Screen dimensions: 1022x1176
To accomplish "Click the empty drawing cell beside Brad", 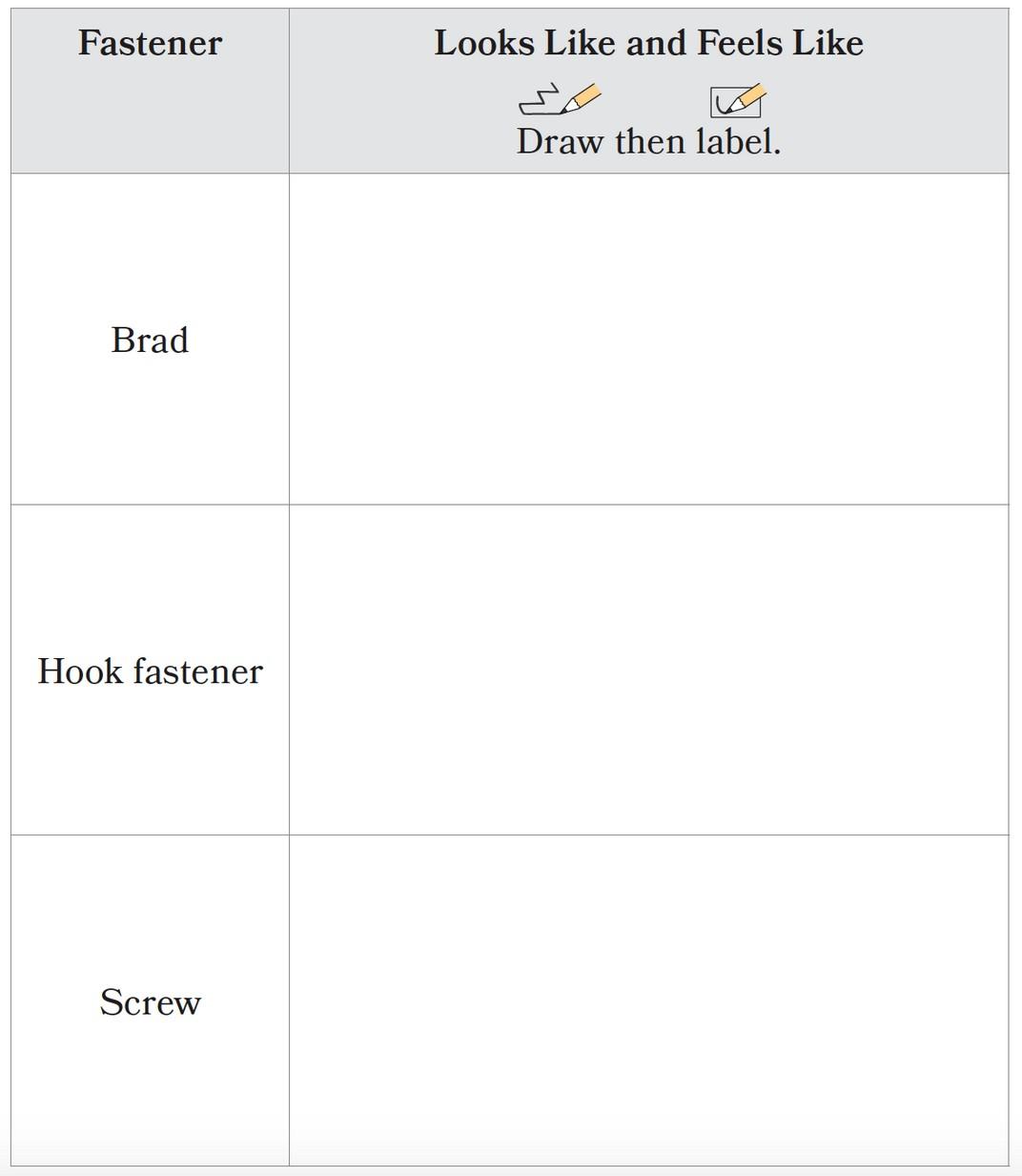I will [x=648, y=340].
